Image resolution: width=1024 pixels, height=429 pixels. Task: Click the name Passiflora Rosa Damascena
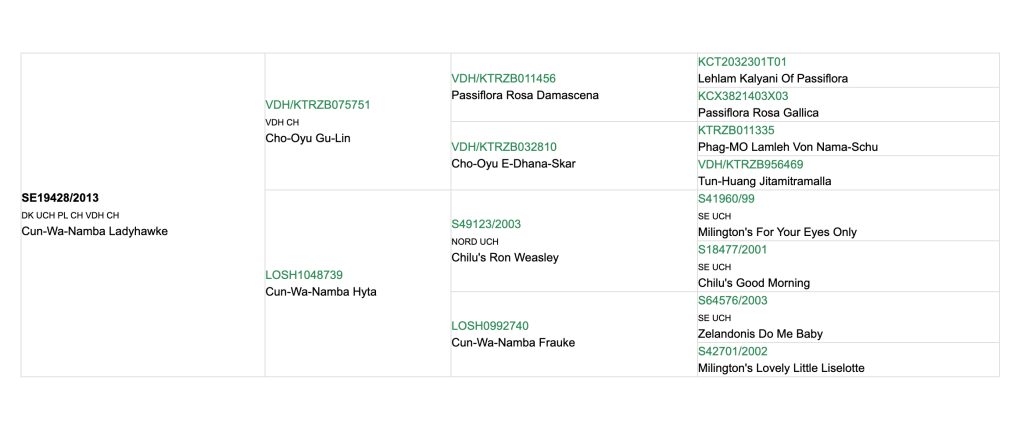click(525, 96)
